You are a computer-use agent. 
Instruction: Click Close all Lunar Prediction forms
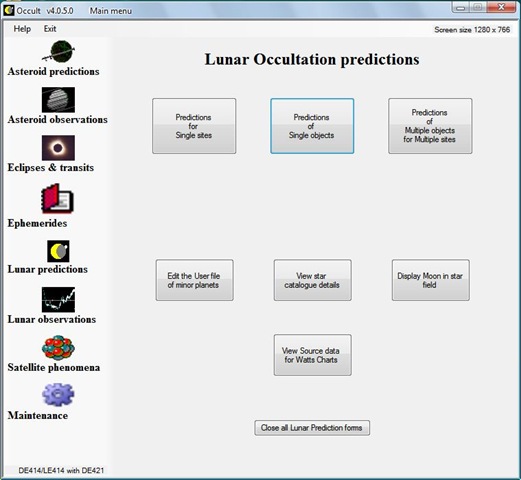pos(312,428)
